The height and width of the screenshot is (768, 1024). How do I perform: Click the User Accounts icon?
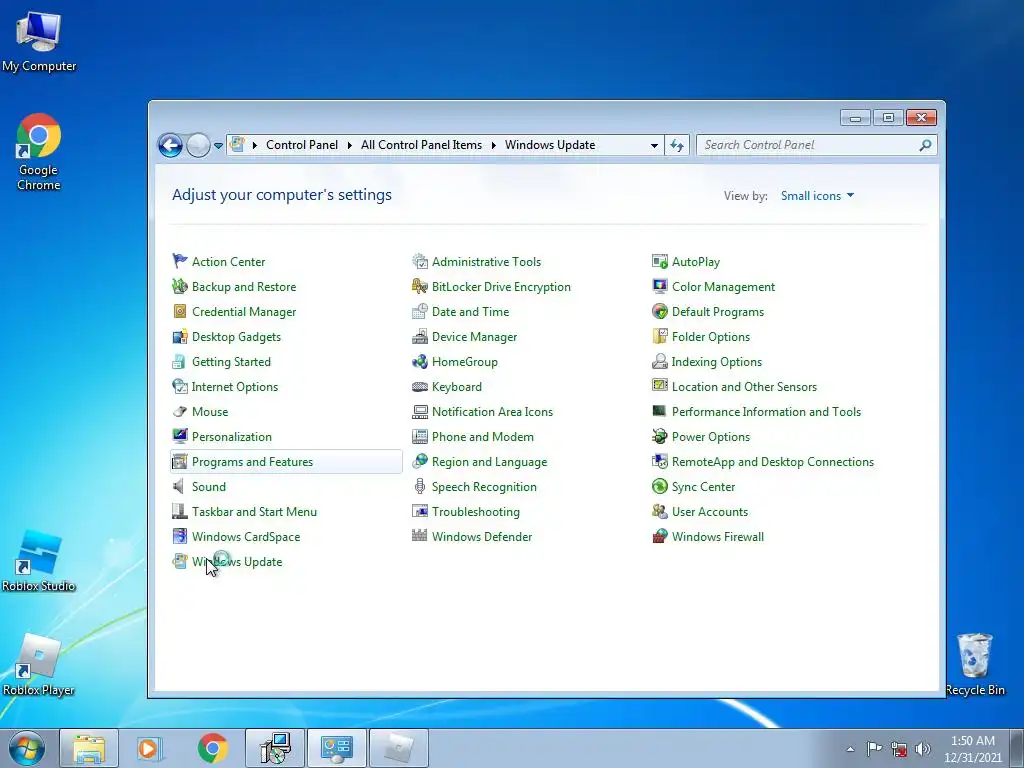[x=660, y=511]
